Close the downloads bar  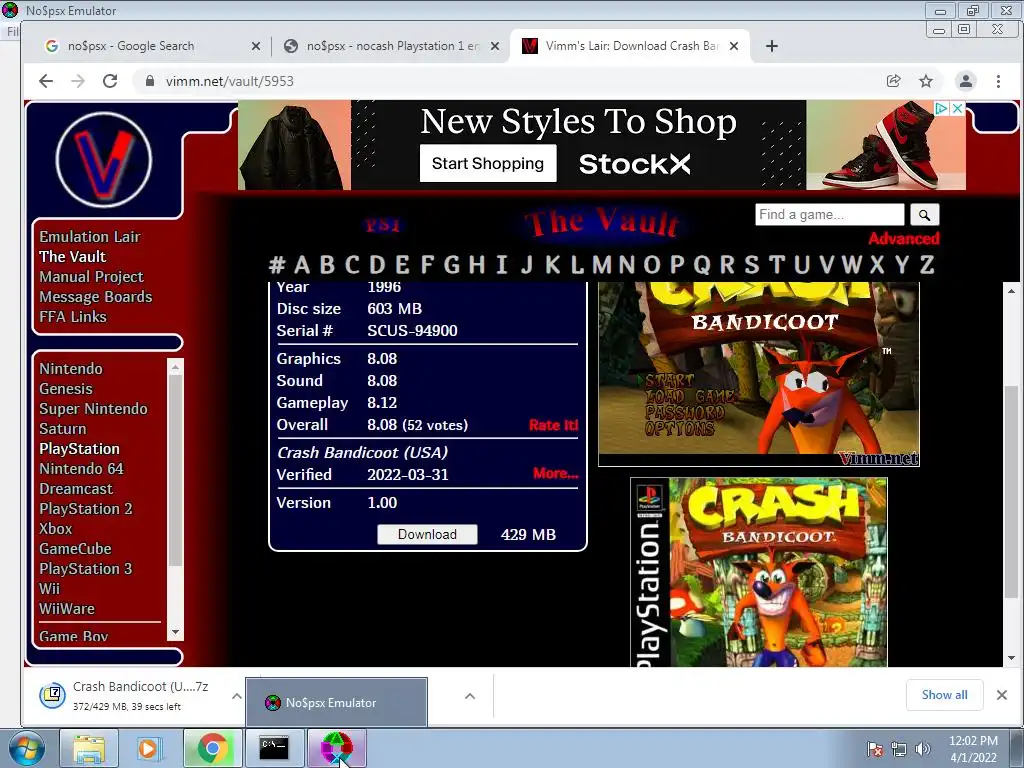coord(1002,695)
